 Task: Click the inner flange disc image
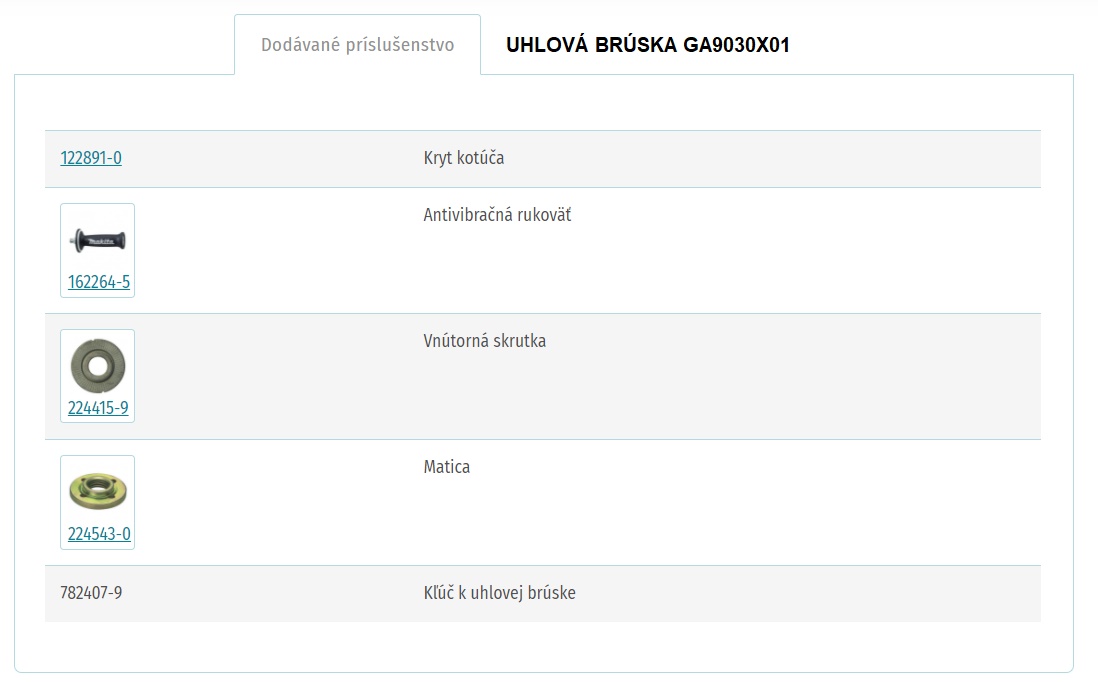tap(98, 366)
